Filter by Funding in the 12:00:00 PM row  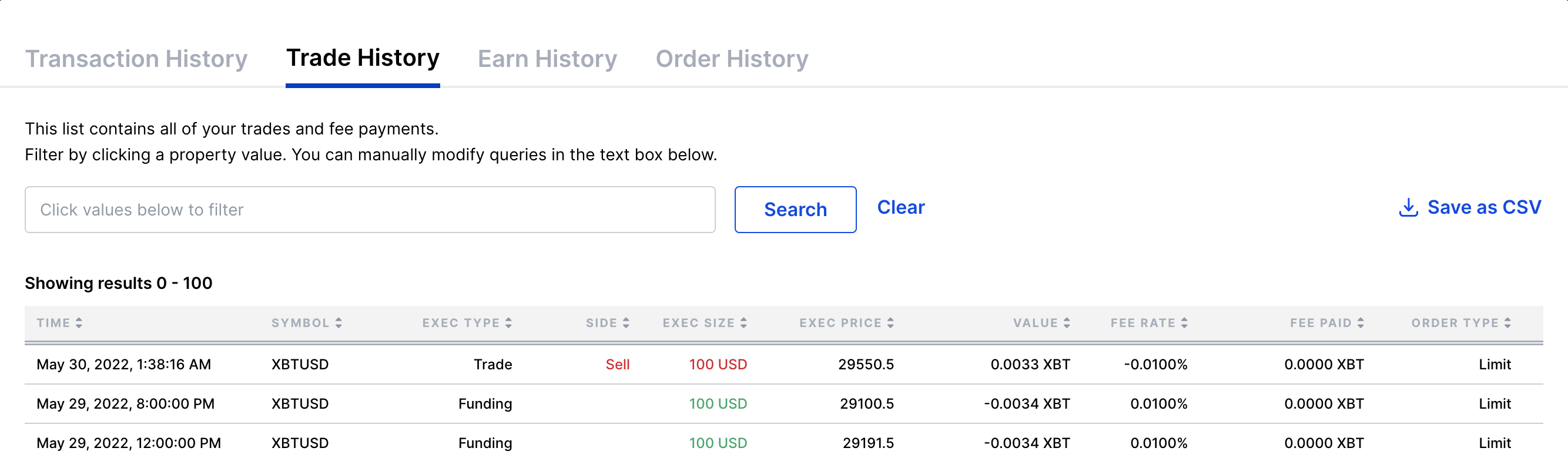pos(485,443)
